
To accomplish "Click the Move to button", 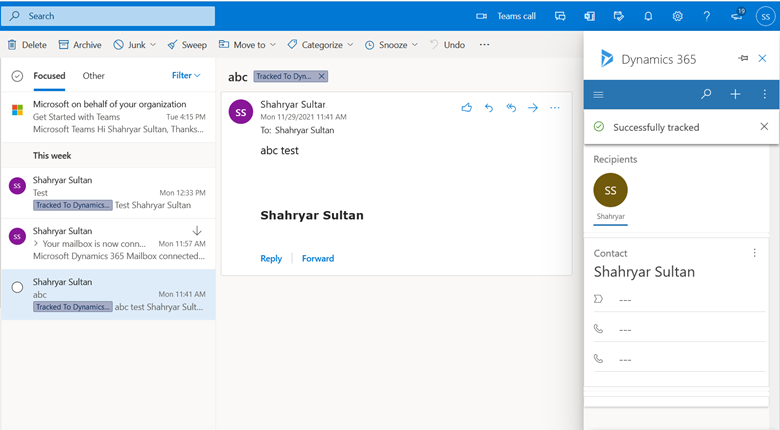I will 242,45.
